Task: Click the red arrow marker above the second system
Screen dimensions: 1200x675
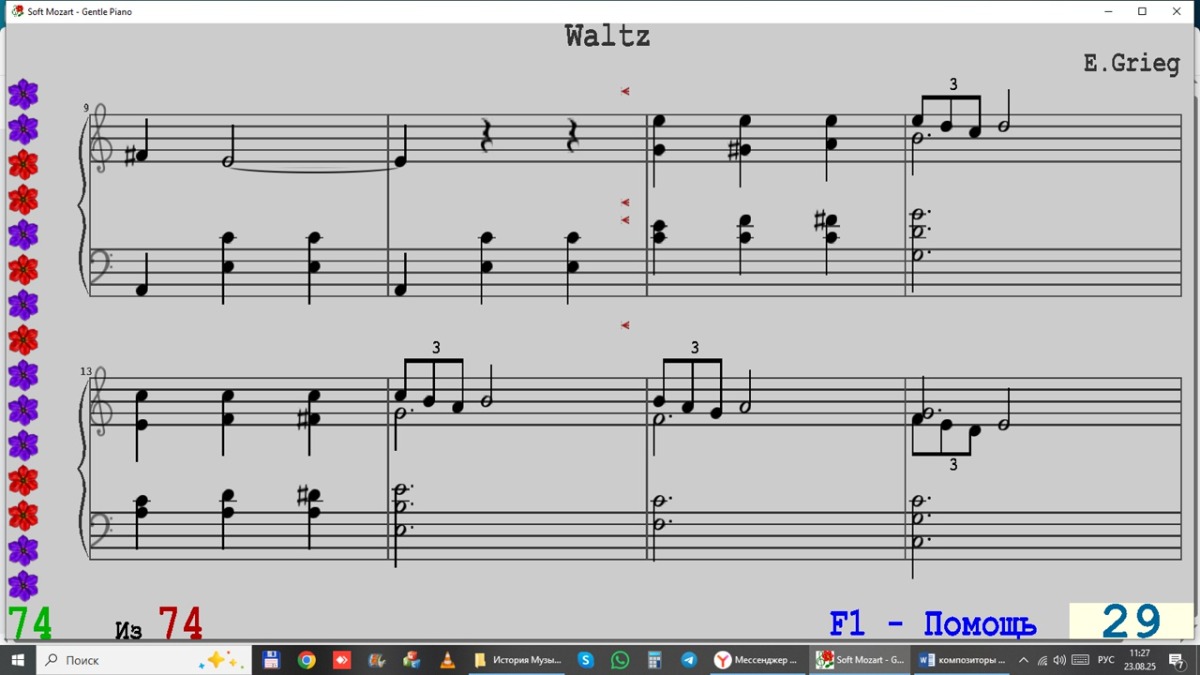Action: point(625,325)
